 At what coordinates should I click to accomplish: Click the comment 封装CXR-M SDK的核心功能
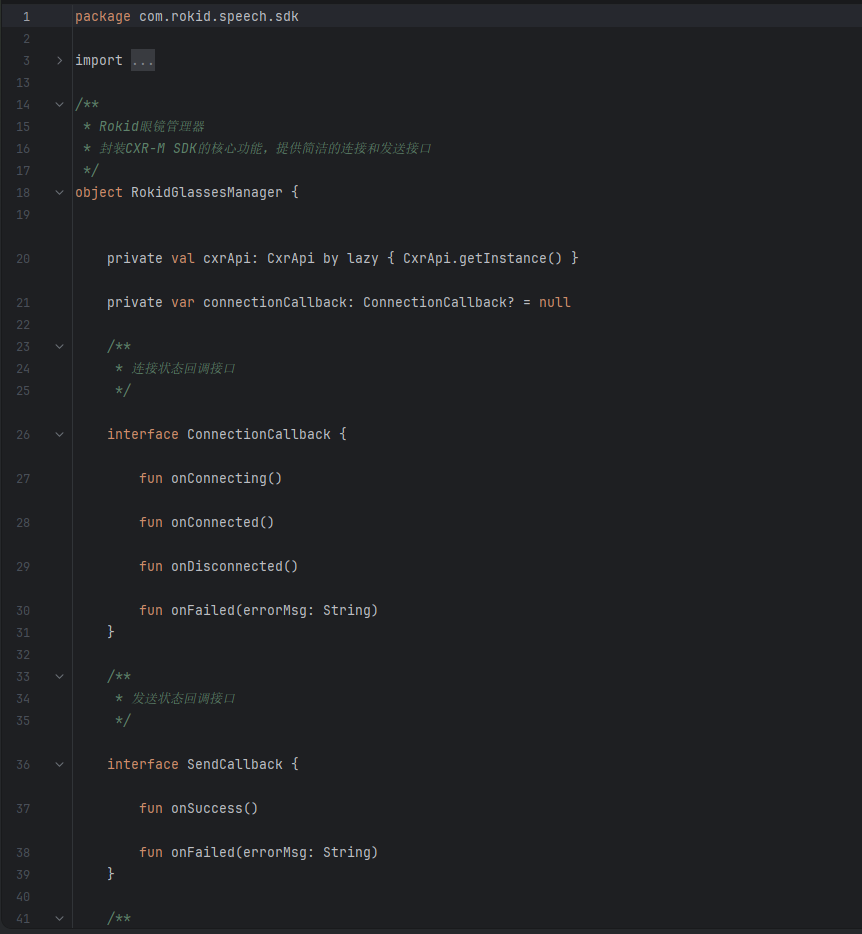(181, 149)
